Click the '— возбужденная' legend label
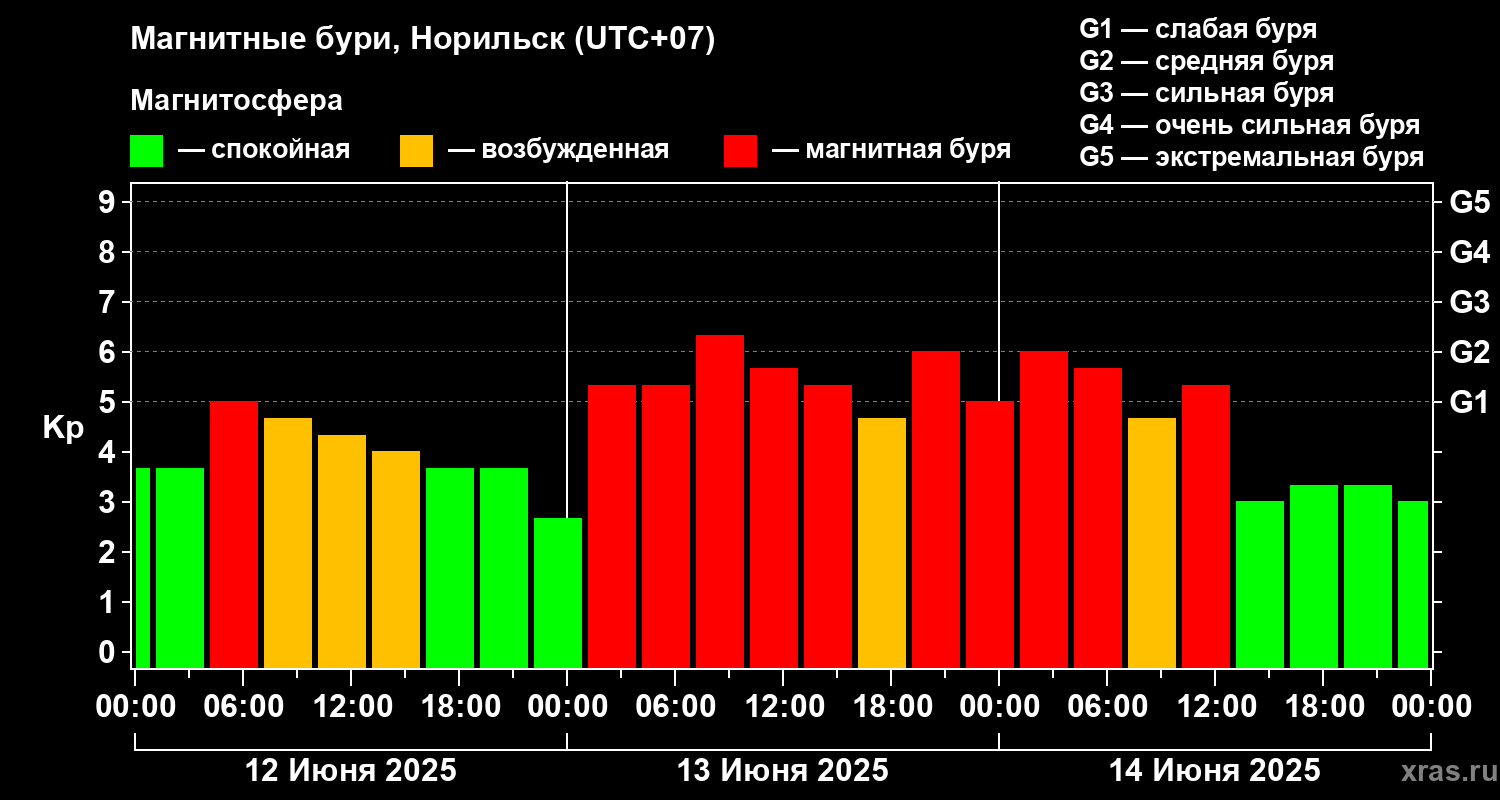1500x800 pixels. (558, 151)
